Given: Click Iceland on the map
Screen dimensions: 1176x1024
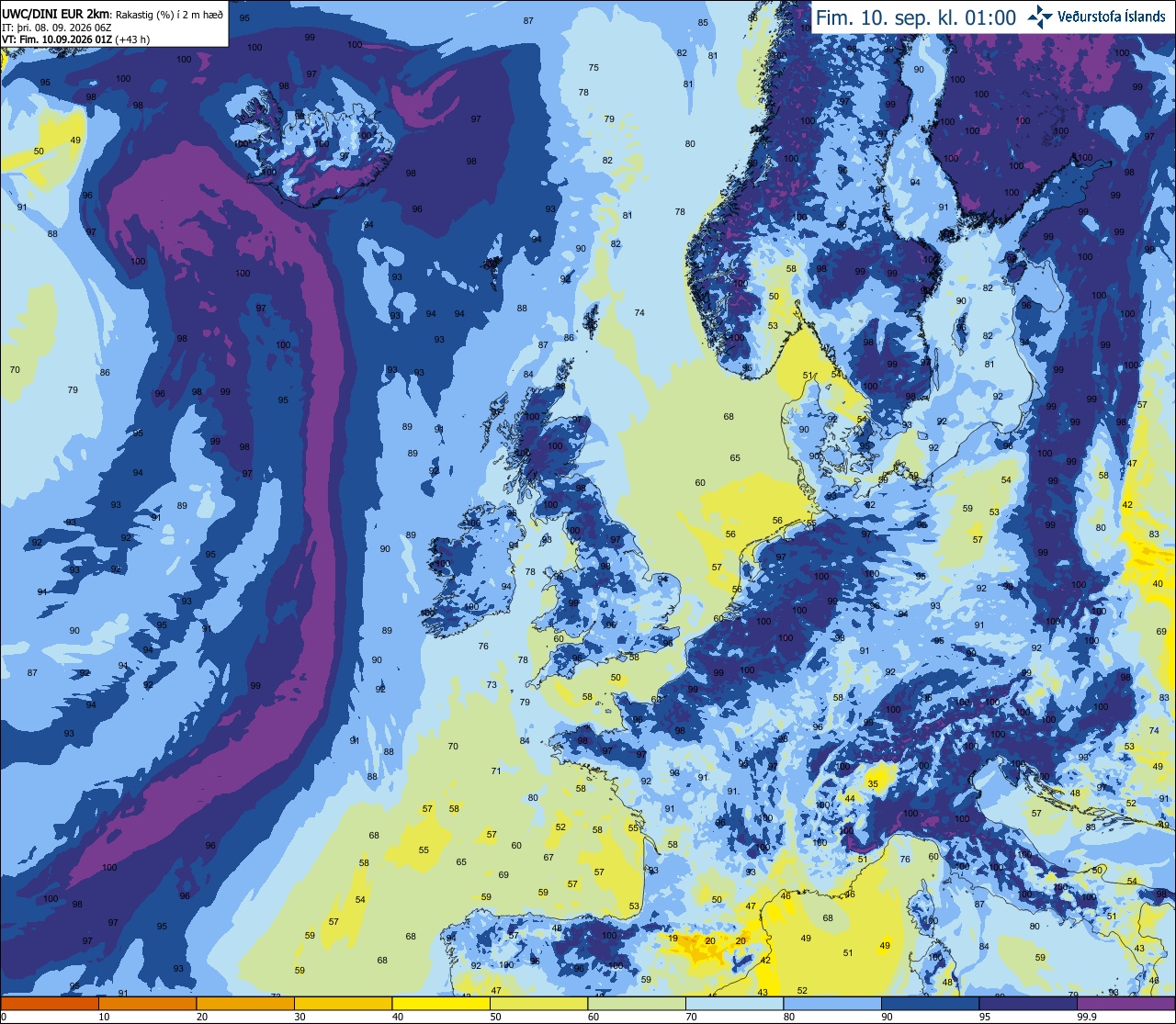Looking at the screenshot, I should pyautogui.click(x=312, y=138).
